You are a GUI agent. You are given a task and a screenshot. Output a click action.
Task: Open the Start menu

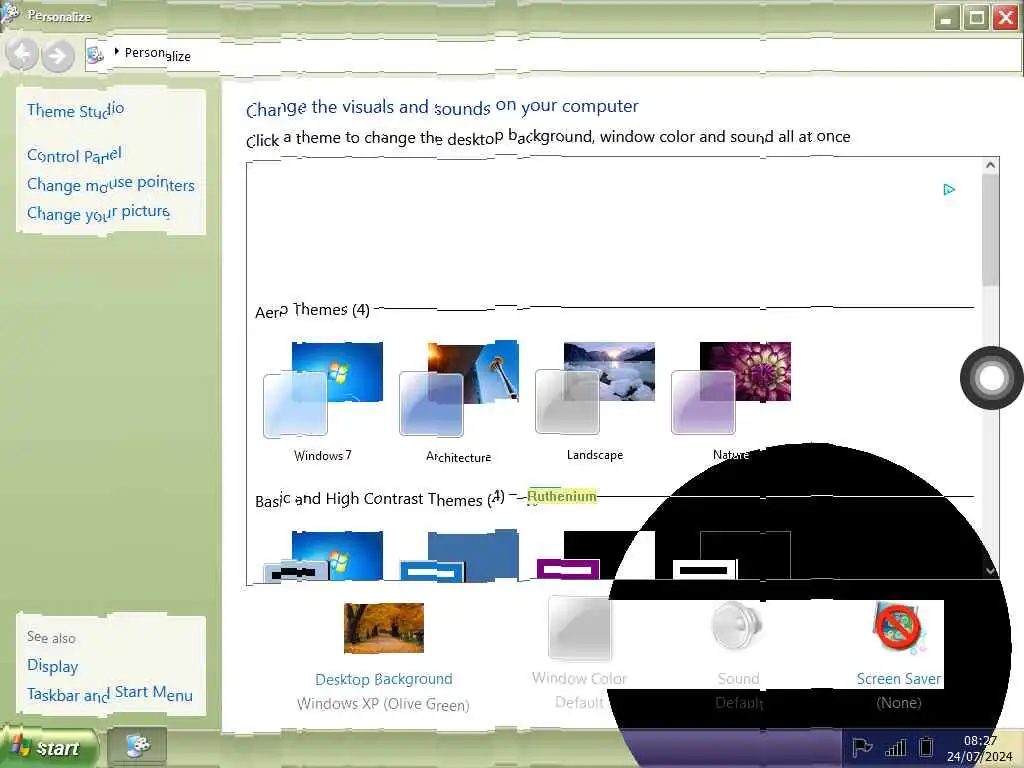[49, 746]
